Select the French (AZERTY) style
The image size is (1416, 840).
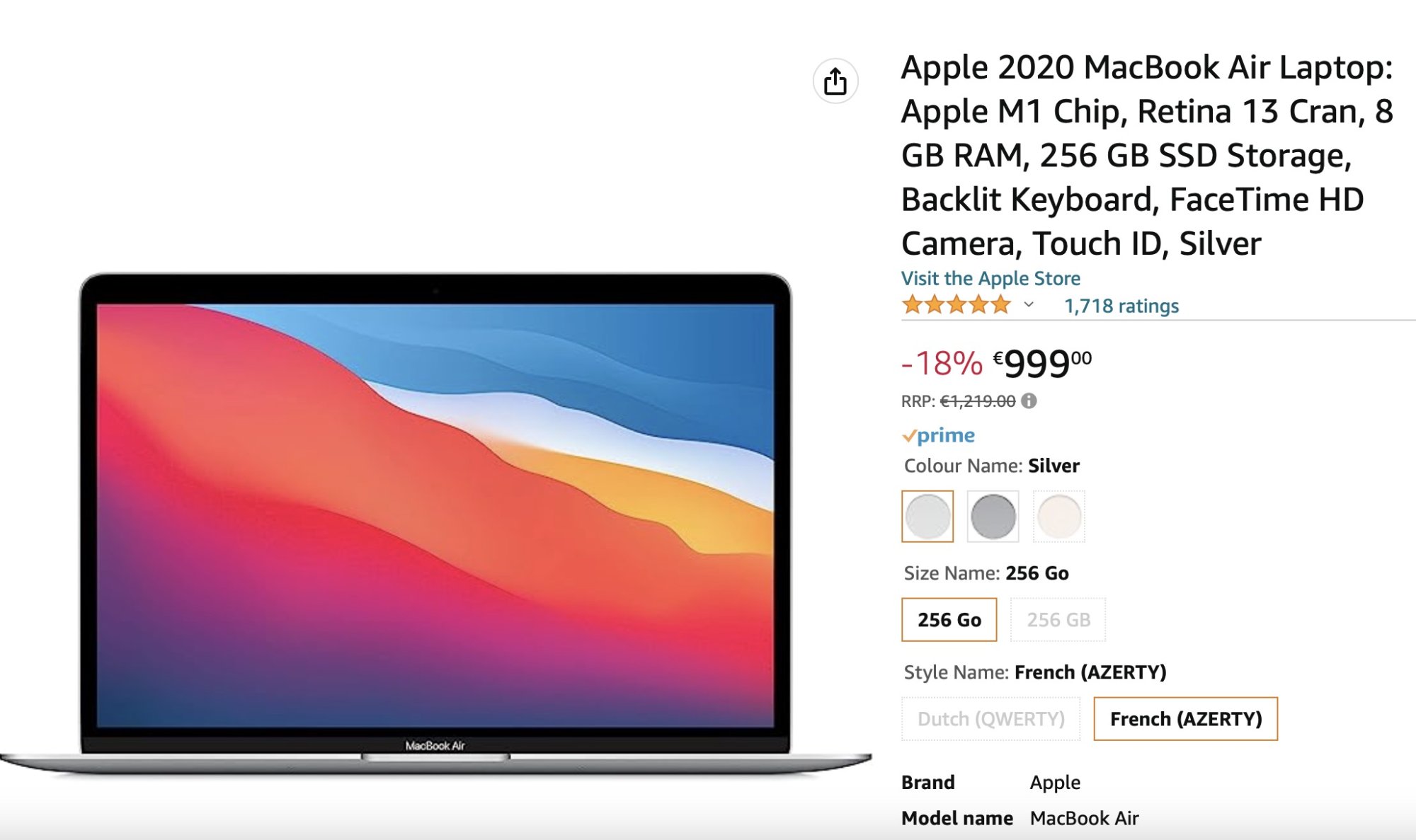click(1185, 719)
